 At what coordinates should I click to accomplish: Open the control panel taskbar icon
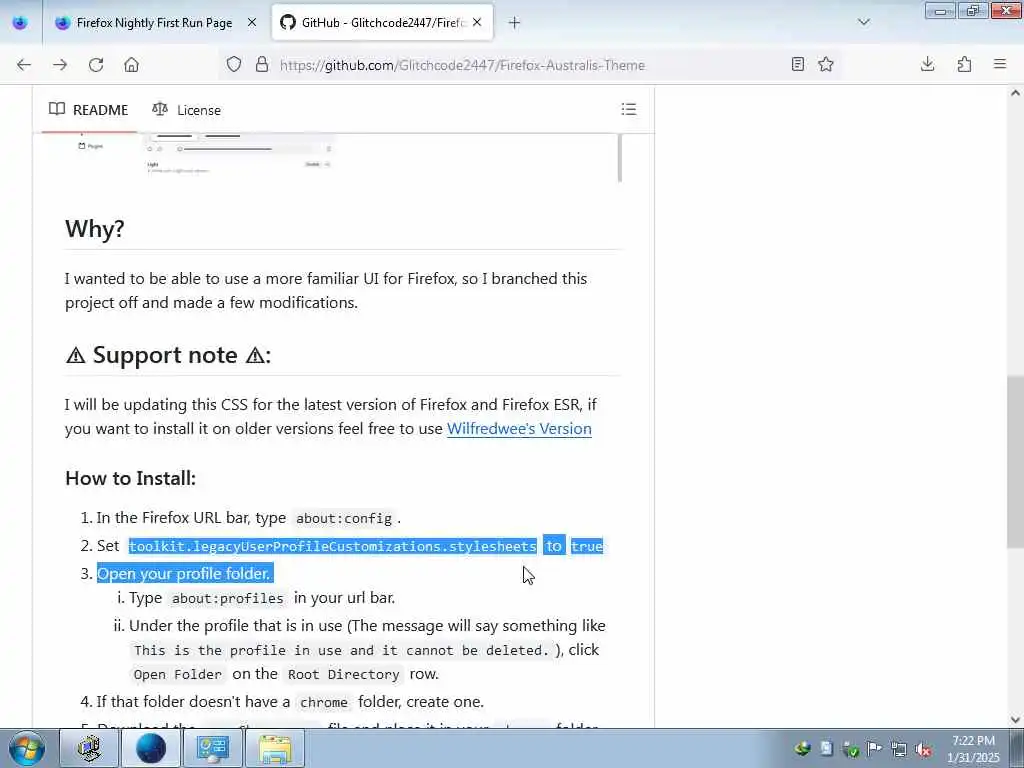point(213,748)
